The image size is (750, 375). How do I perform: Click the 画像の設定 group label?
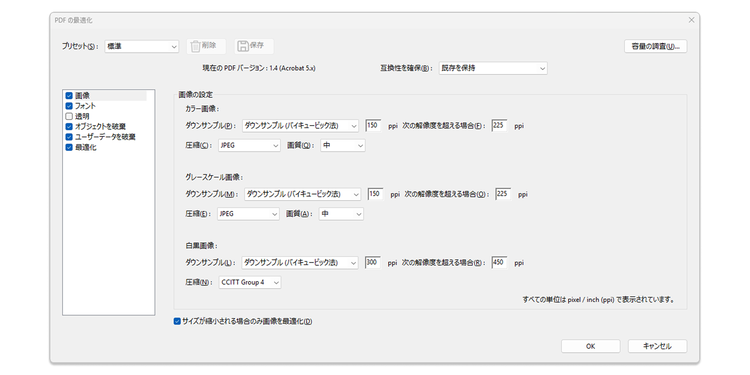[x=196, y=94]
